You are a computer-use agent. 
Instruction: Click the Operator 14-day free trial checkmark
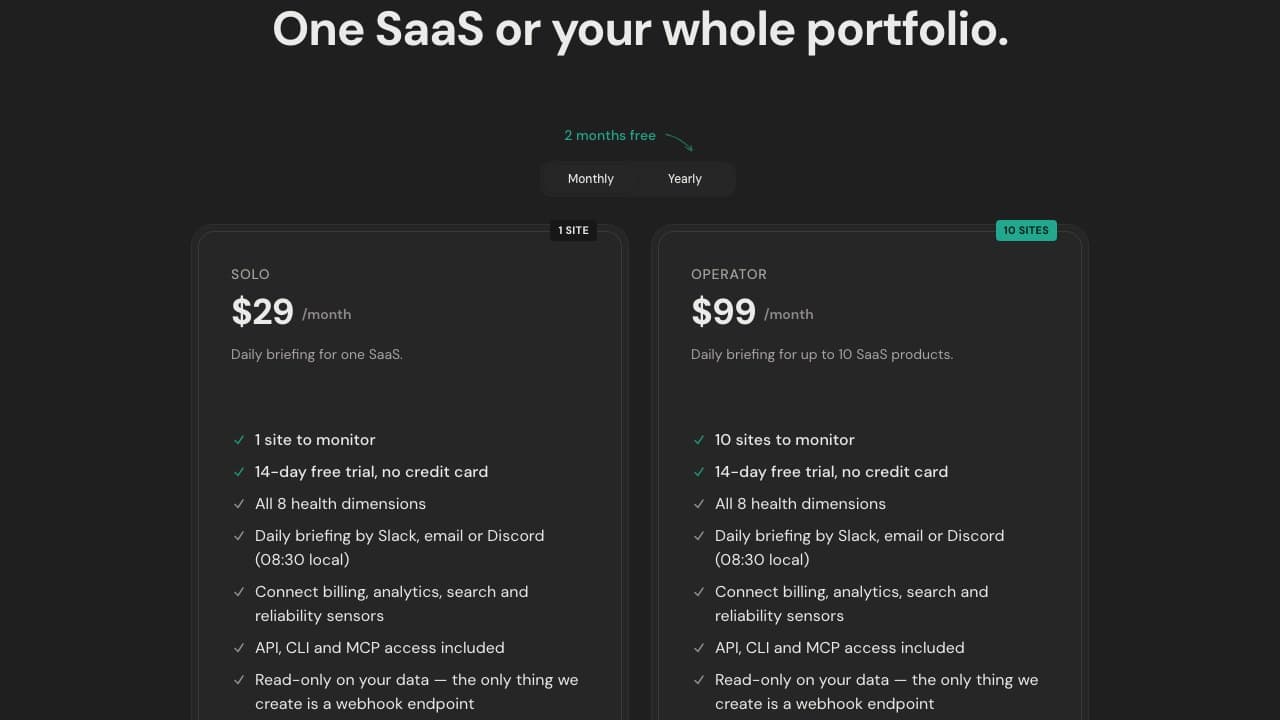click(x=699, y=472)
